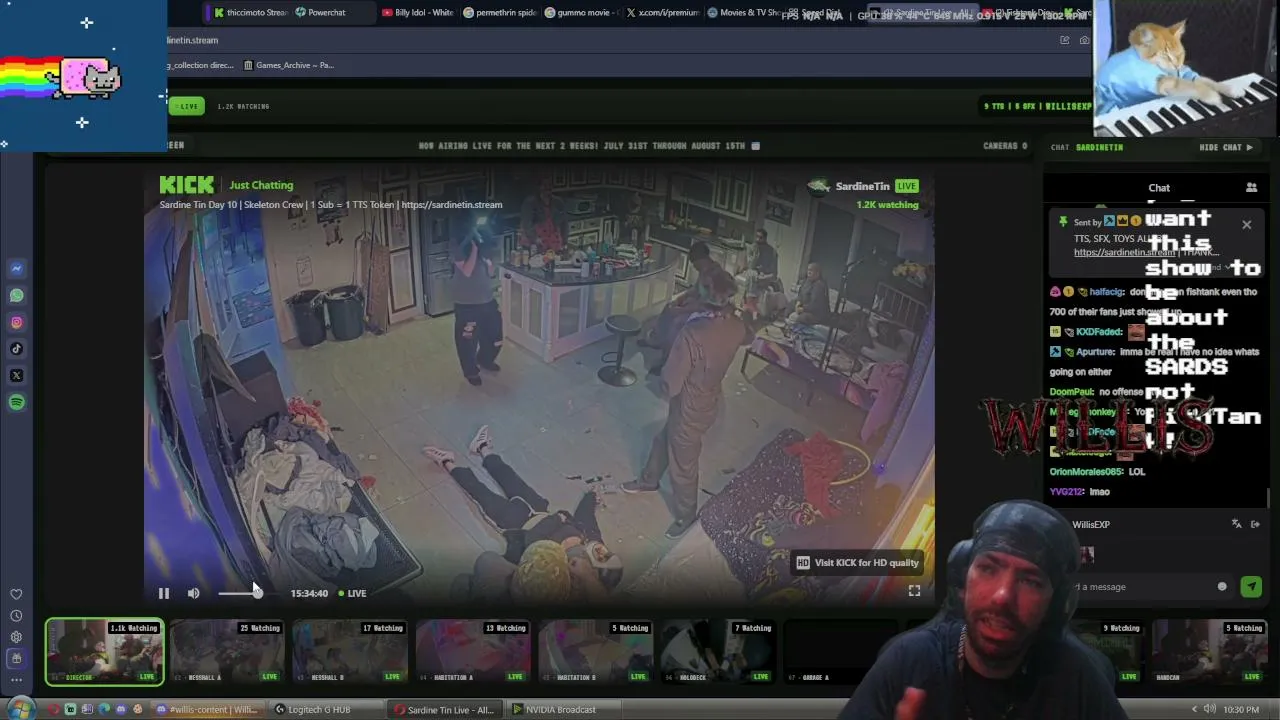This screenshot has height=720, width=1280.
Task: Click username halfacig in chat
Action: [1106, 292]
